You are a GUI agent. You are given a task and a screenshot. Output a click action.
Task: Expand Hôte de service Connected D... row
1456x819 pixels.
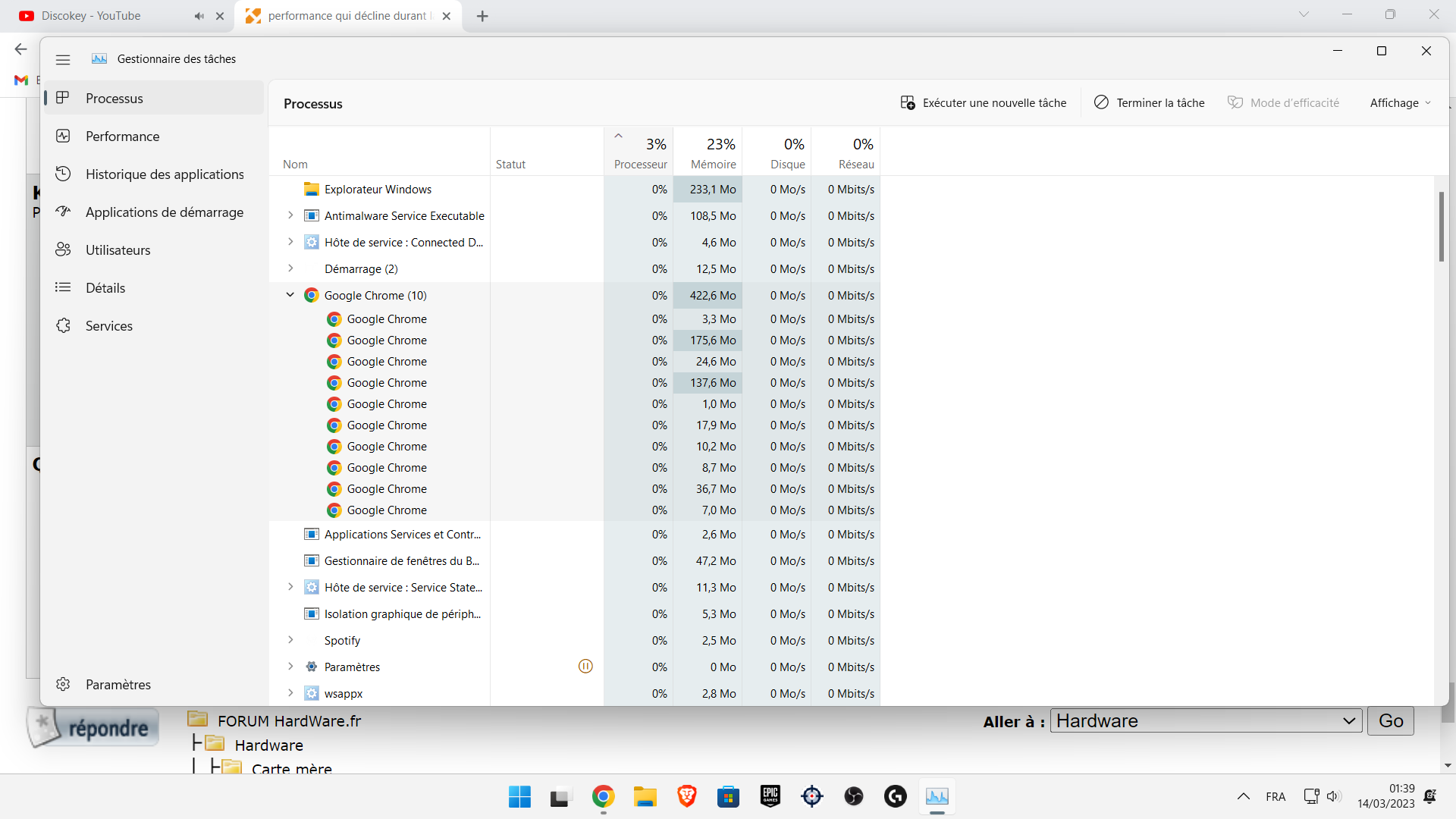(x=290, y=242)
